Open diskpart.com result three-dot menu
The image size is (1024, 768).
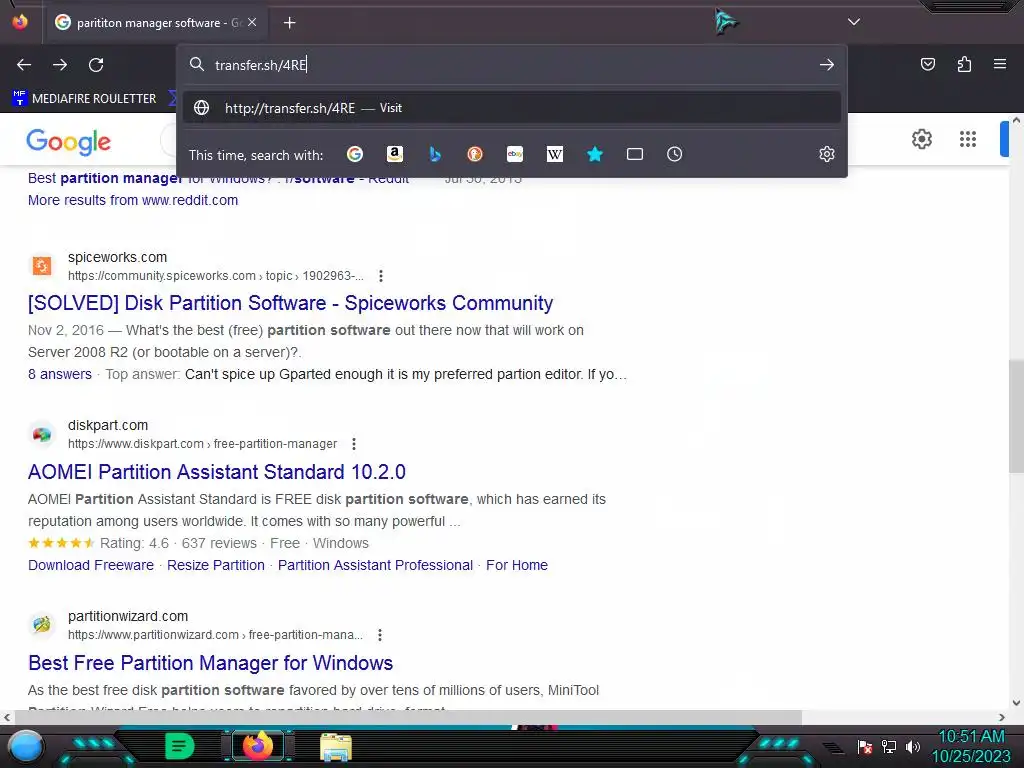click(x=354, y=444)
